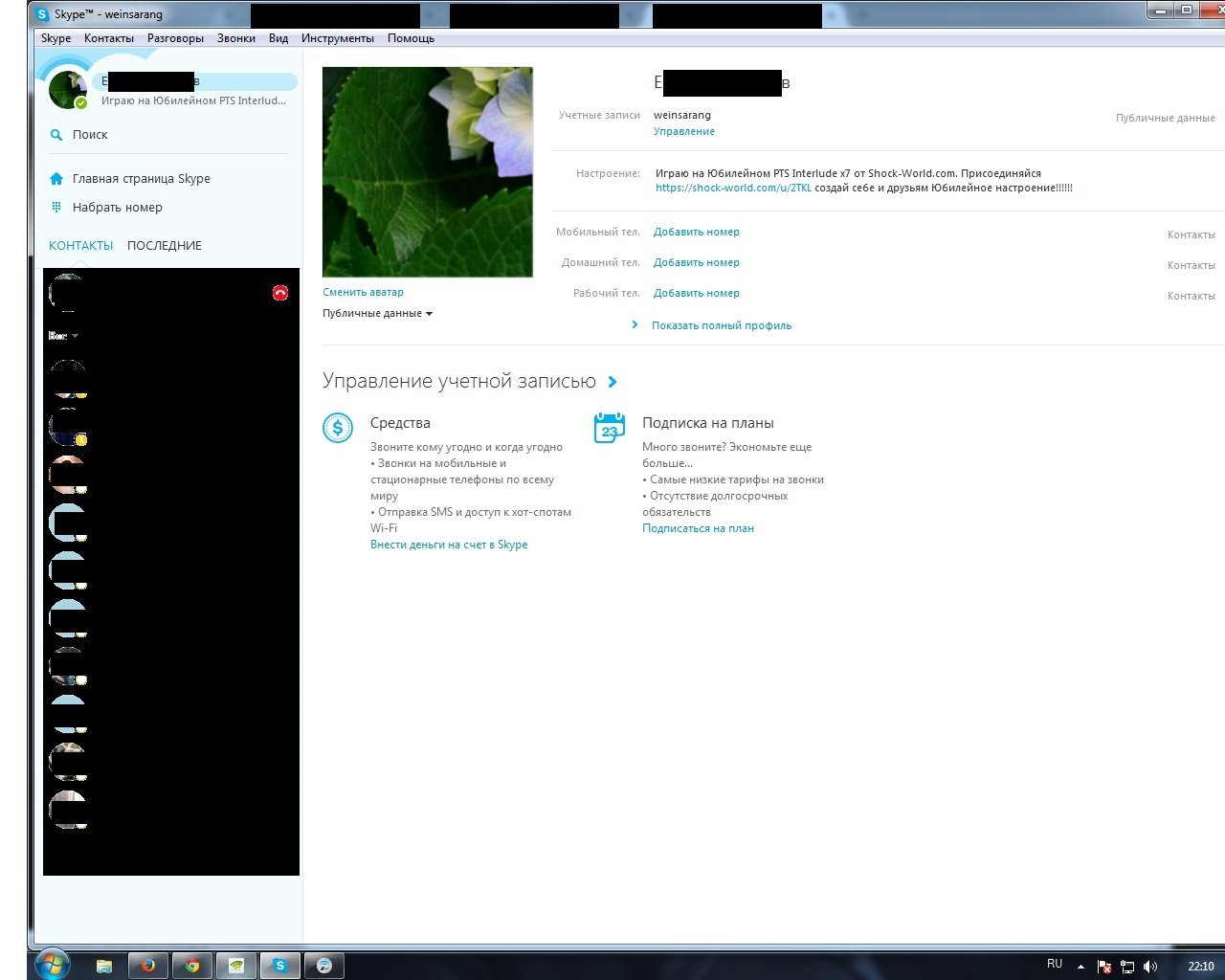1225x980 pixels.
Task: Click the round blue taskbar icon after Skype
Action: pyautogui.click(x=324, y=966)
